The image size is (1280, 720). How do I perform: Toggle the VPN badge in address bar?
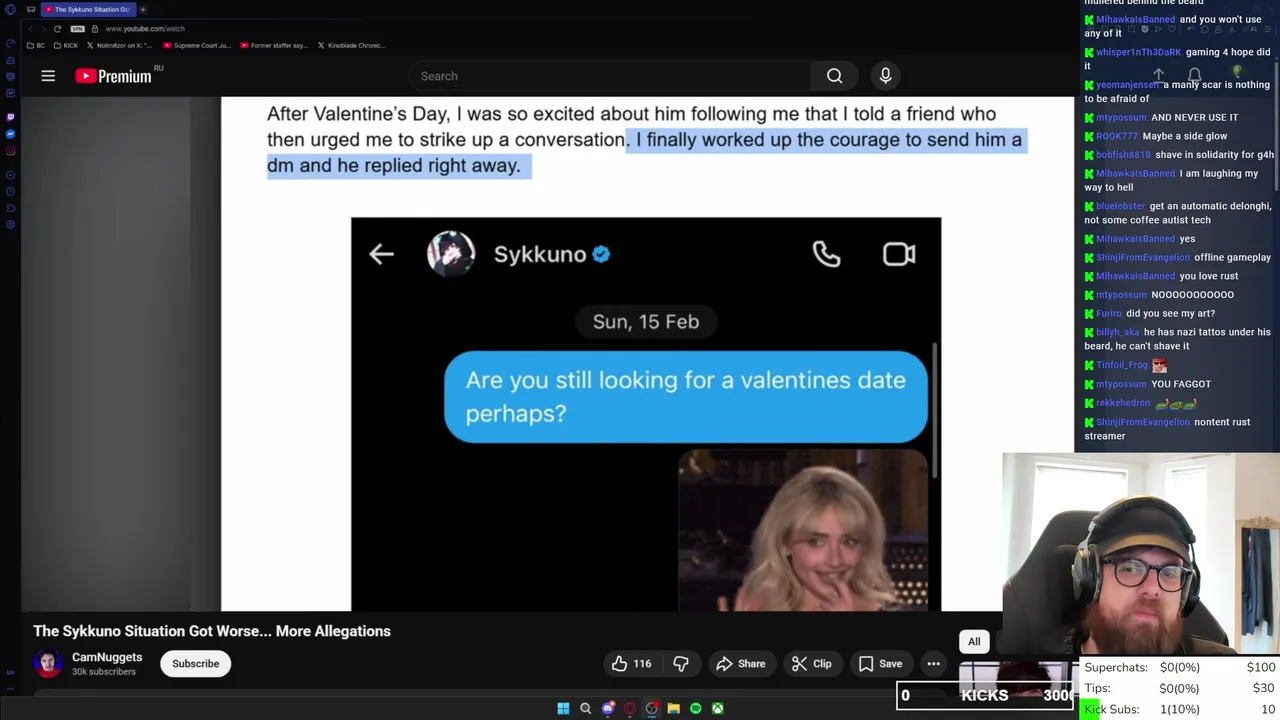pyautogui.click(x=78, y=29)
